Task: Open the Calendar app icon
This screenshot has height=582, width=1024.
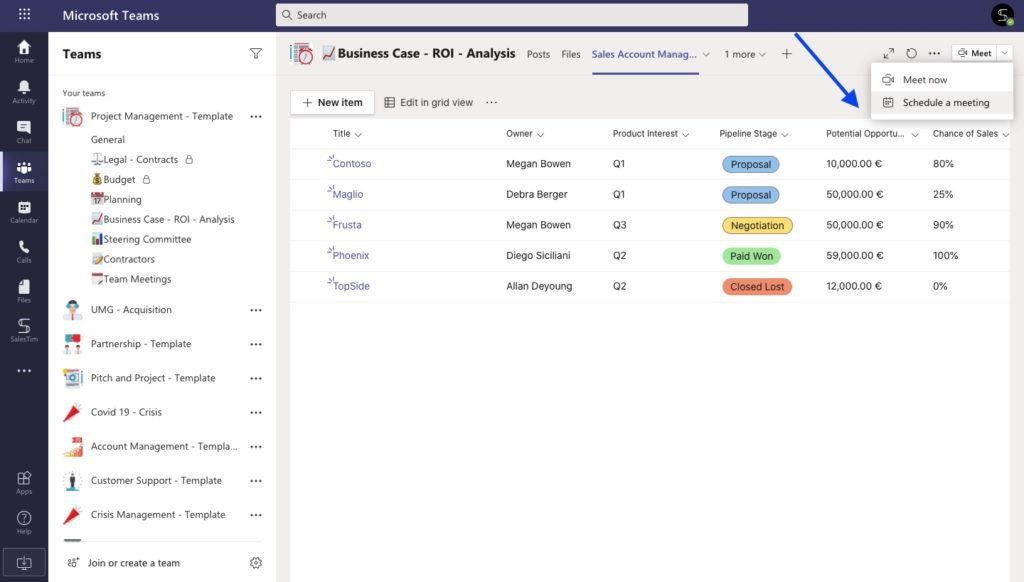Action: (x=24, y=212)
